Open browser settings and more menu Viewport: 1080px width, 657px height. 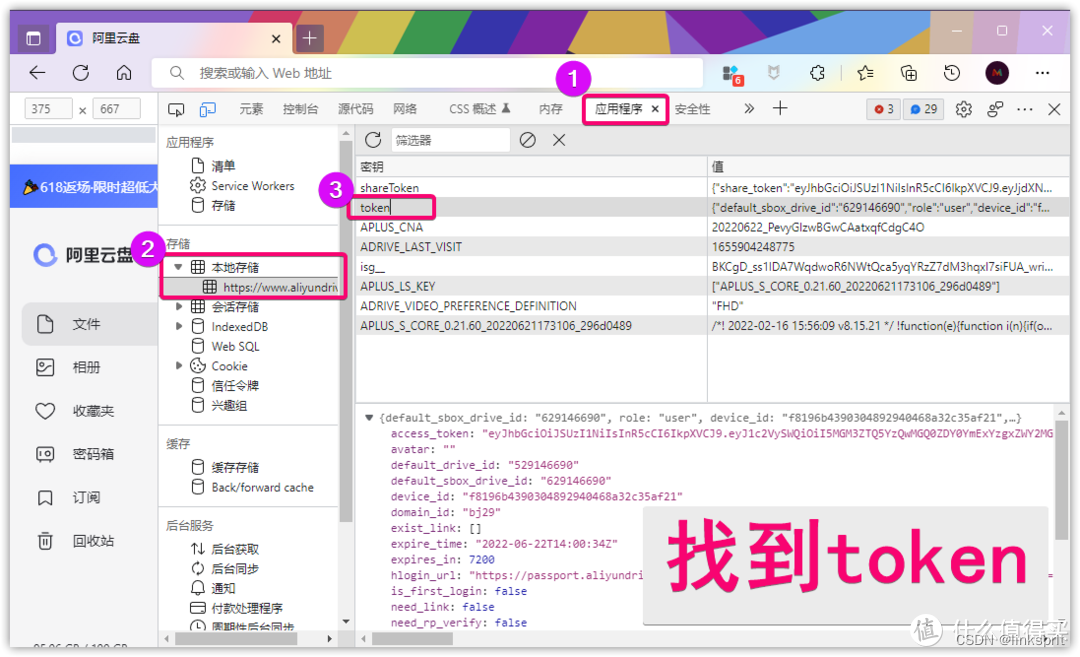click(1042, 73)
